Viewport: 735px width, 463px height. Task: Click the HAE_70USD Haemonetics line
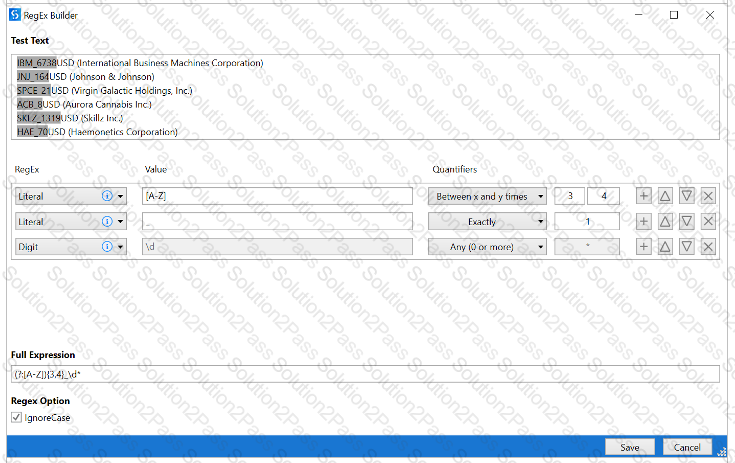click(x=97, y=132)
